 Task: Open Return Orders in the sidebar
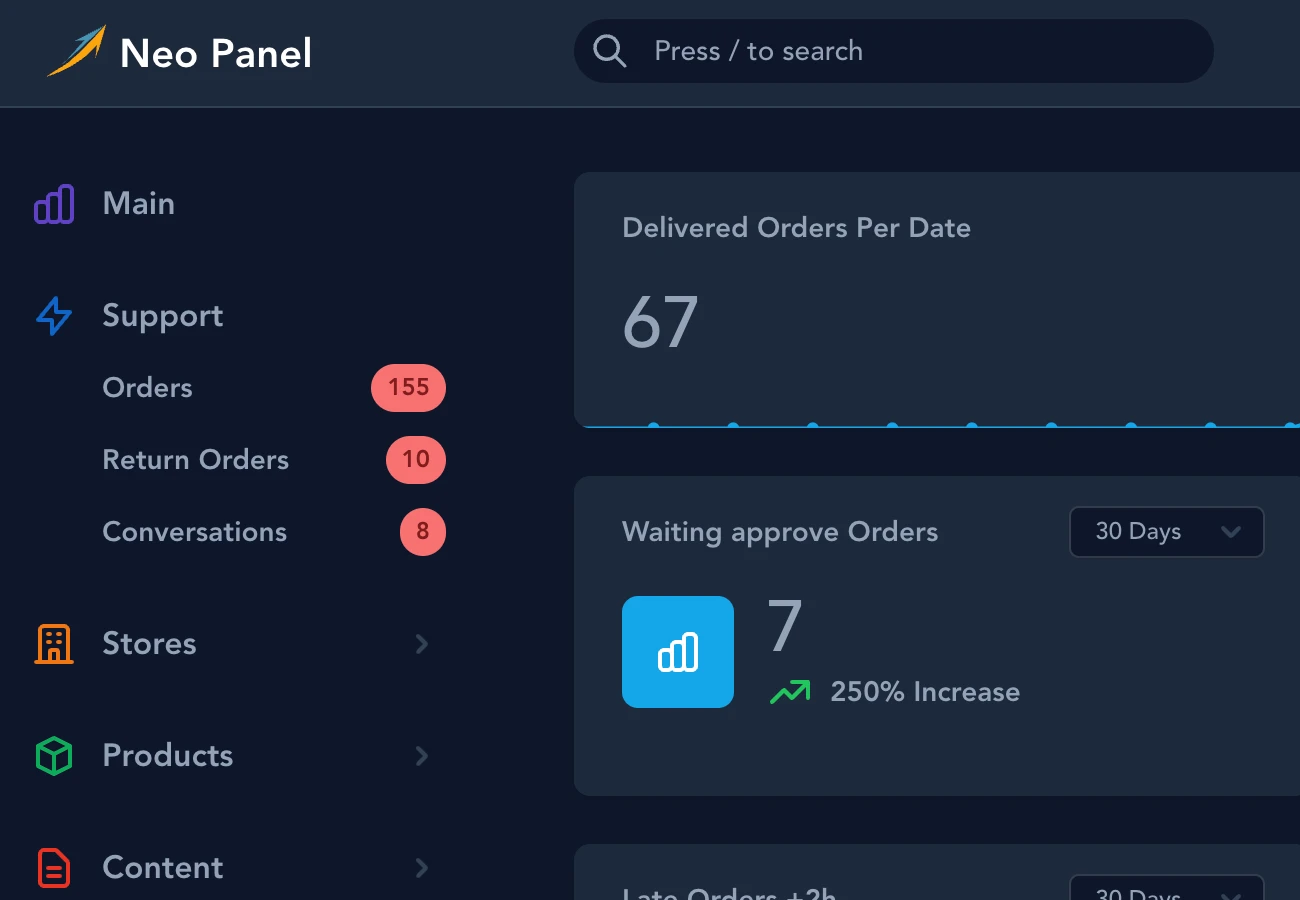(x=196, y=460)
